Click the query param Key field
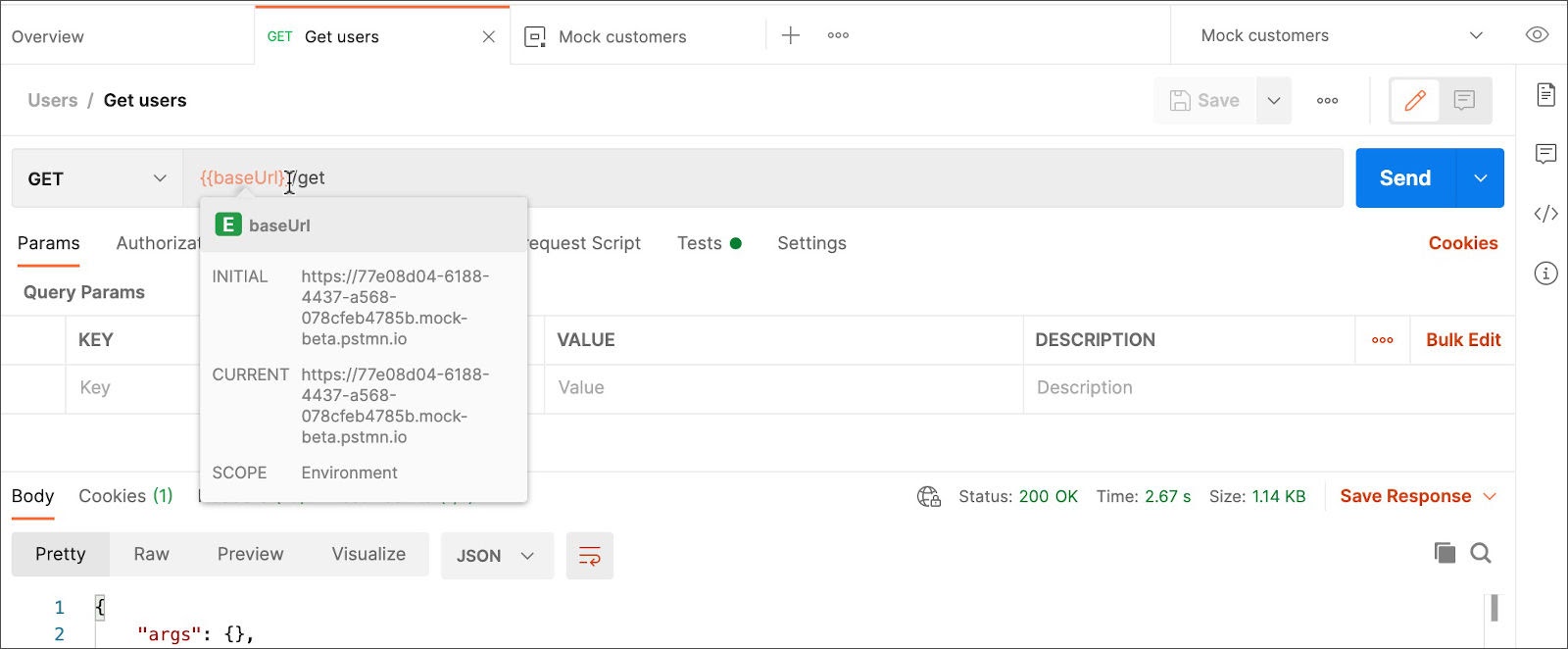Viewport: 1568px width, 649px height. [x=132, y=388]
